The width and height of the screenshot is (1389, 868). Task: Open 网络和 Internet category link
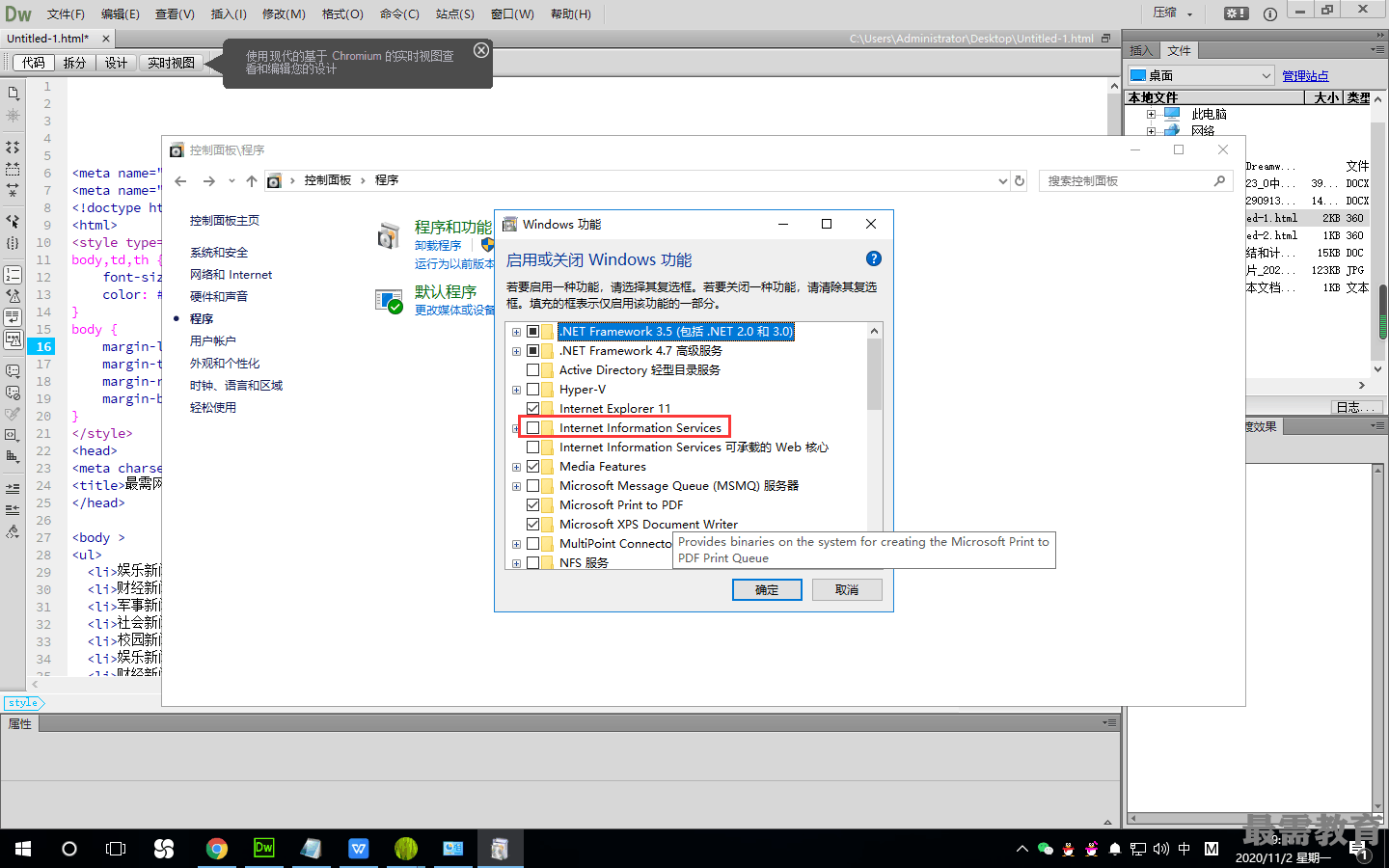231,275
